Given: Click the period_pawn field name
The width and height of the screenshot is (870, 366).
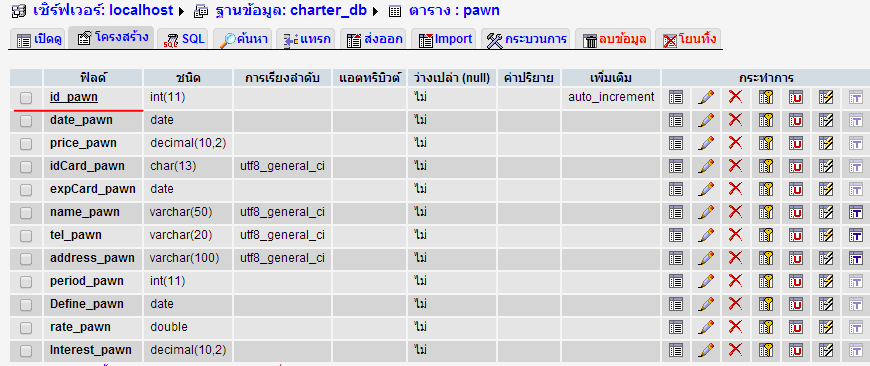Looking at the screenshot, I should point(87,281).
